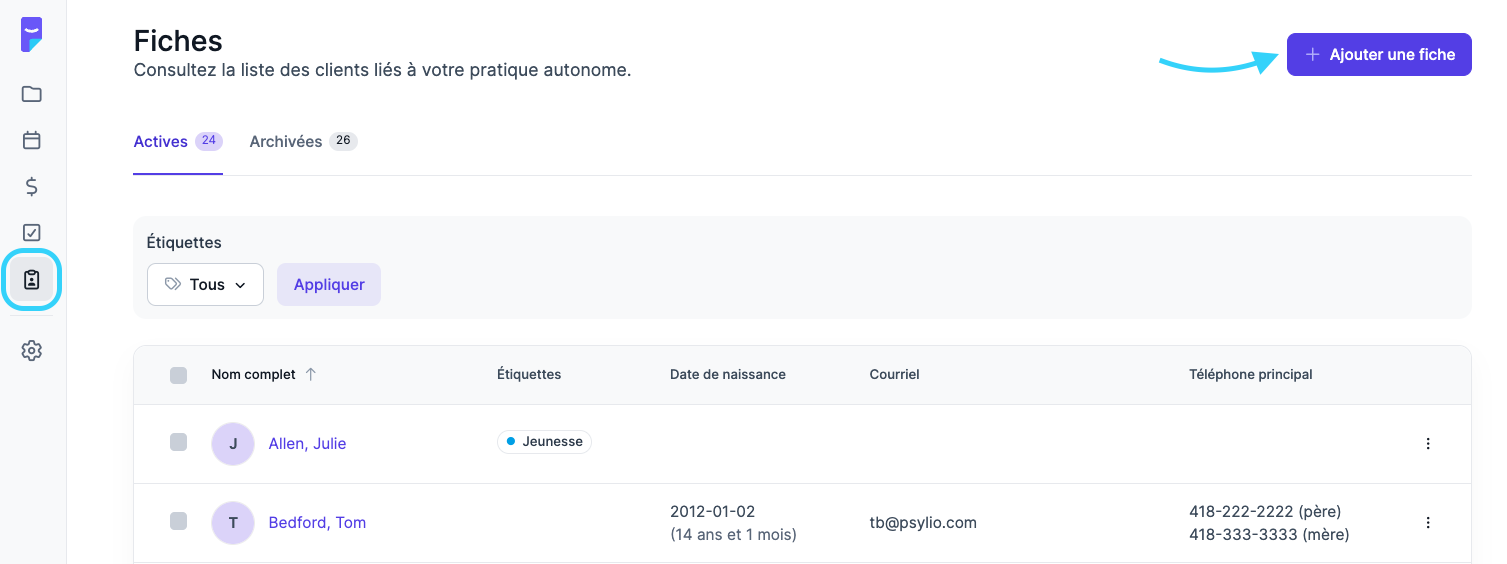Check the box for Bedford, Tom
Image resolution: width=1507 pixels, height=564 pixels.
(178, 521)
